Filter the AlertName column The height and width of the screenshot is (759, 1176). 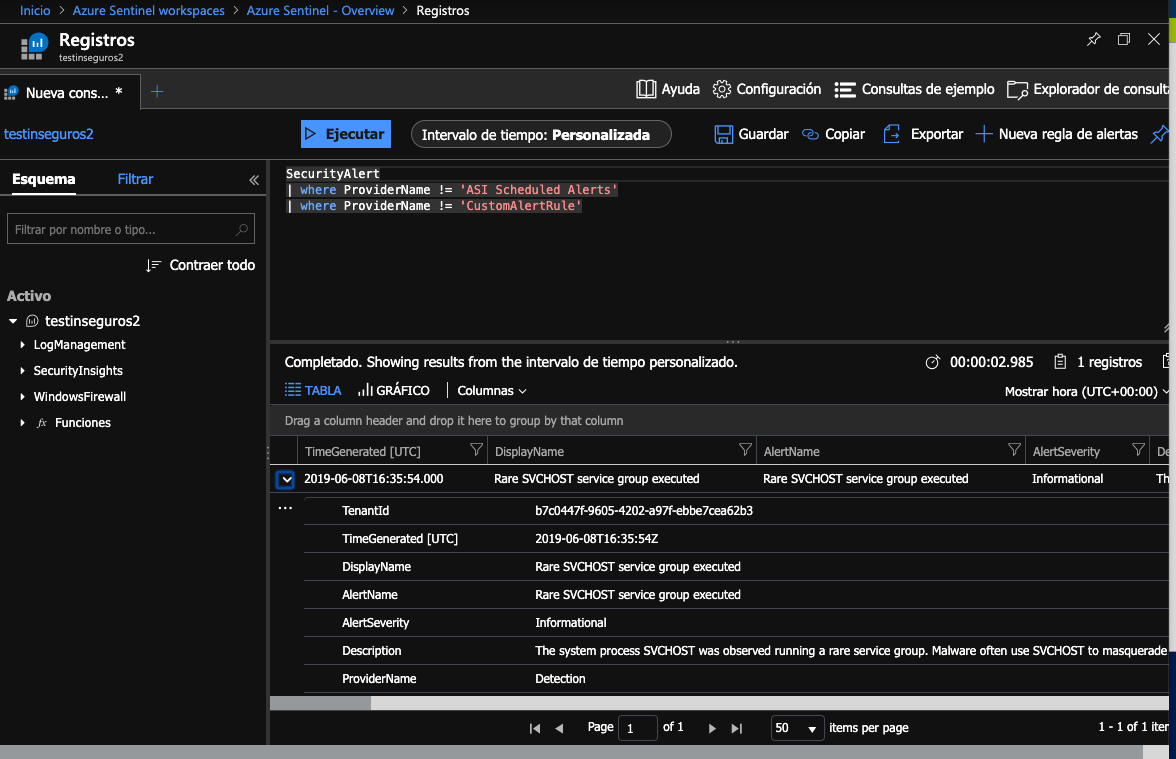(1014, 451)
